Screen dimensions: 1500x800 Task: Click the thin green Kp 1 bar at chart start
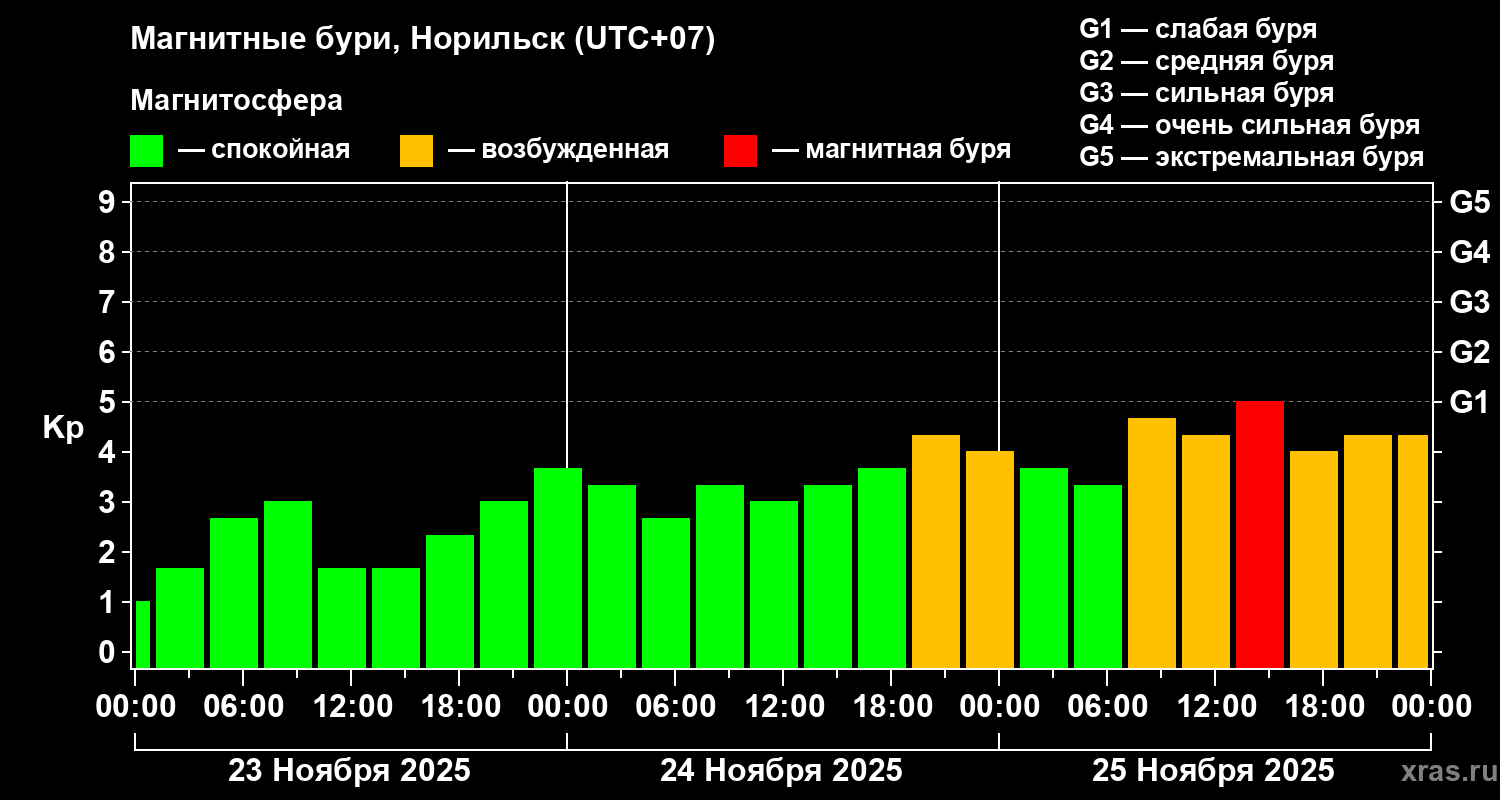143,635
